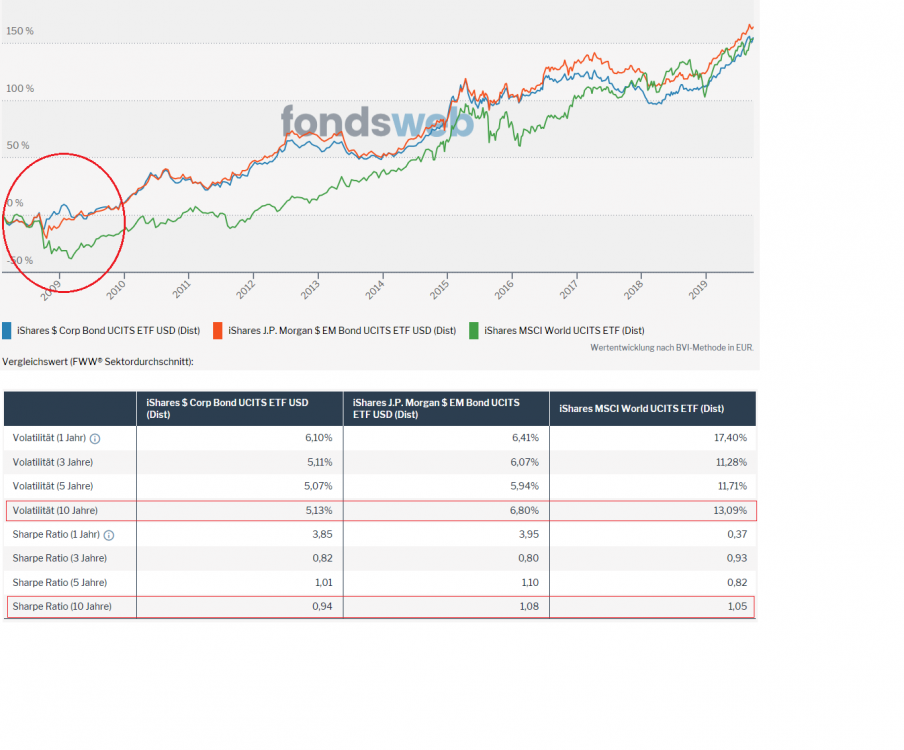The image size is (904, 750).
Task: Click the 150 % y-axis label
Action: point(20,31)
